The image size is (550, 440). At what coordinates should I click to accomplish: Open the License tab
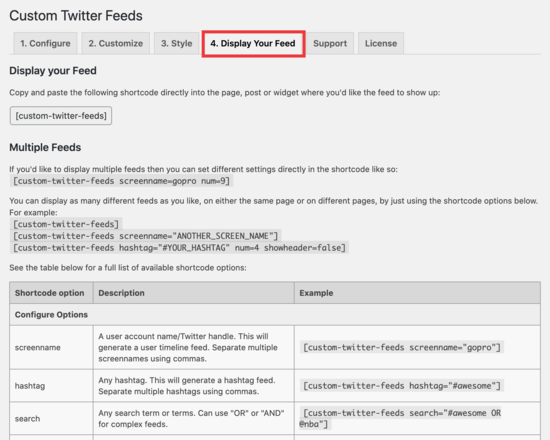(x=381, y=44)
